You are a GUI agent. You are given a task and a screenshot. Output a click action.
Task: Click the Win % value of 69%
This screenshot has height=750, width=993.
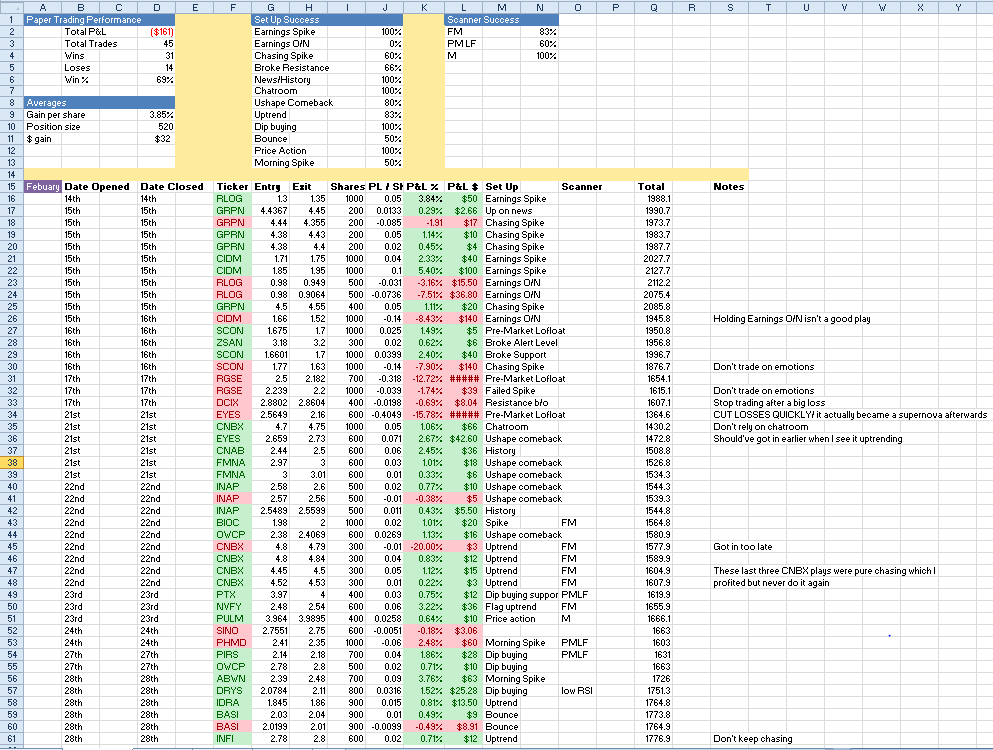pyautogui.click(x=162, y=79)
